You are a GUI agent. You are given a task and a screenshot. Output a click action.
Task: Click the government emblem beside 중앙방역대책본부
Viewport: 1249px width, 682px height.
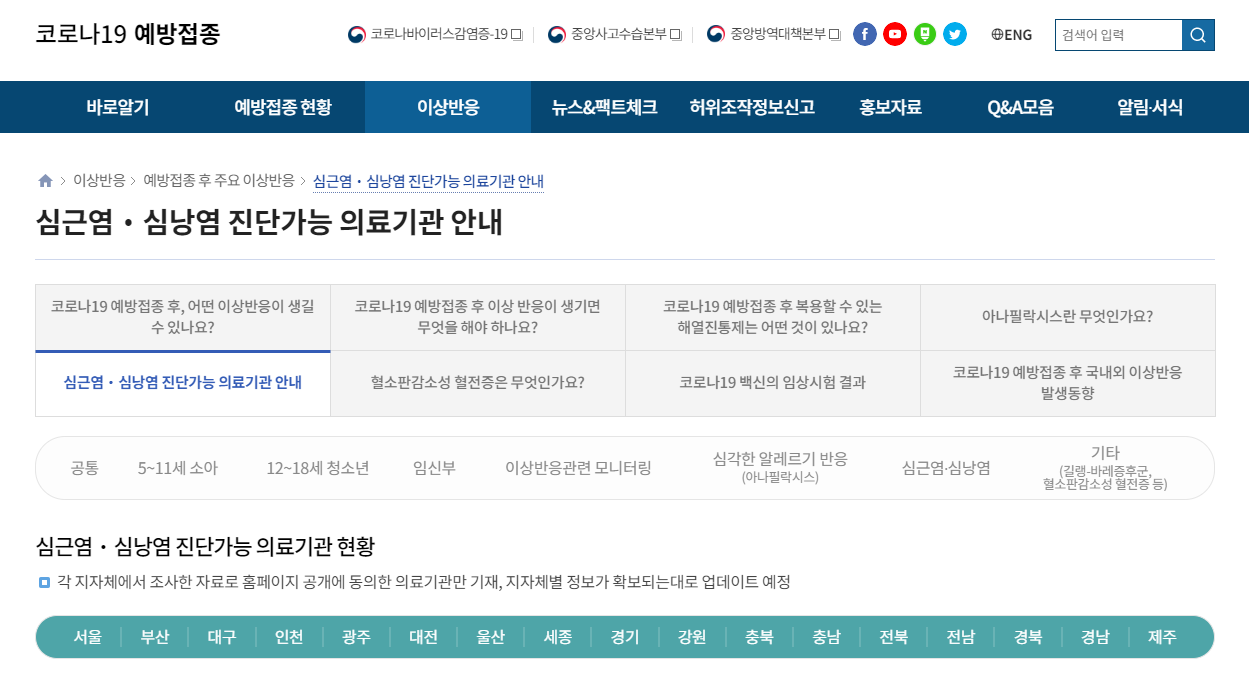pos(713,33)
